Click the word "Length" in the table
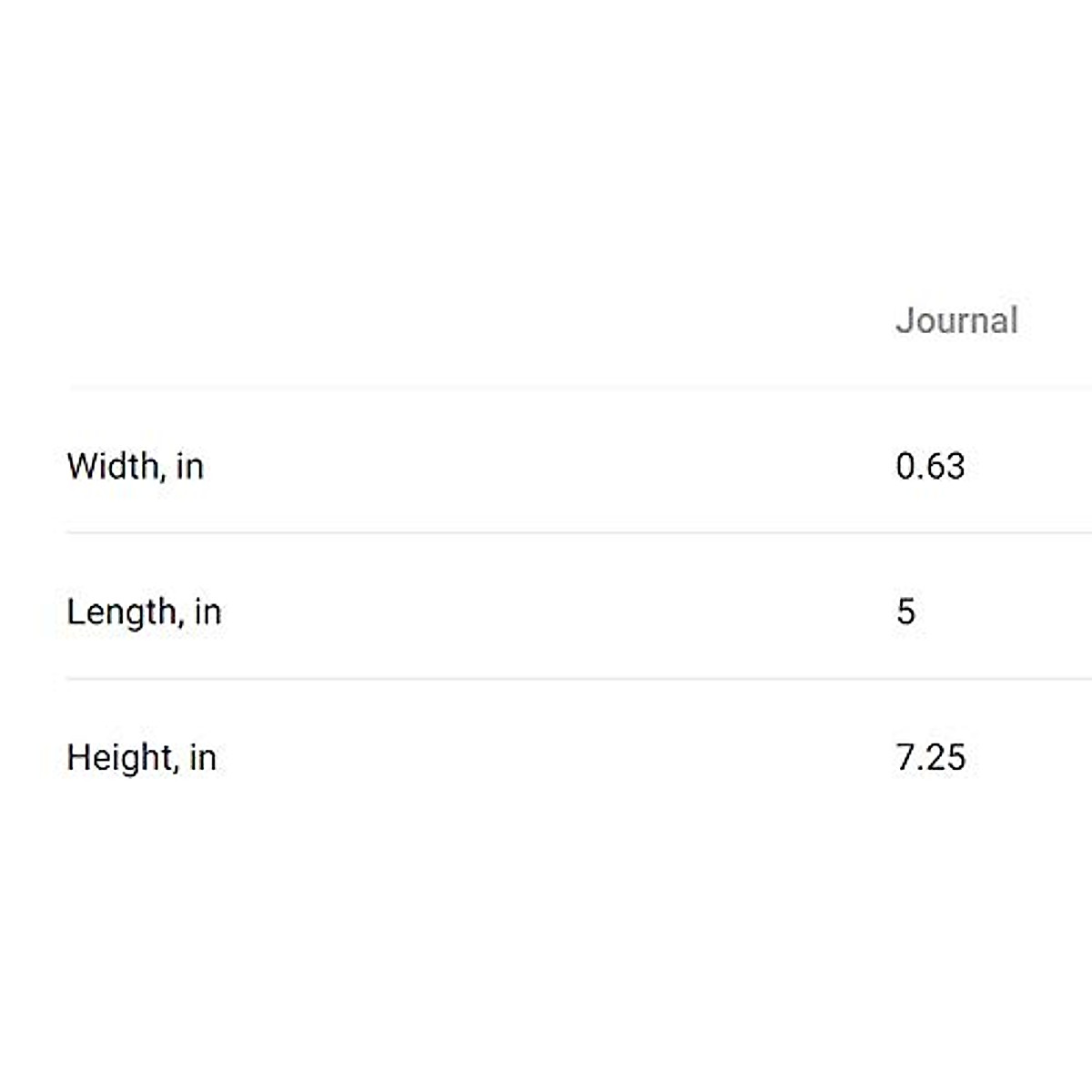Viewport: 1092px width, 1092px height. 121,612
